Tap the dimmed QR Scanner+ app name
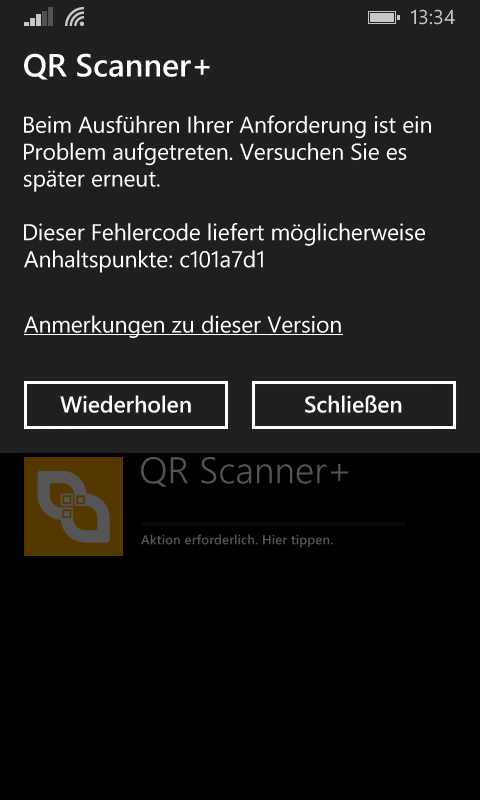The image size is (480, 800). [x=244, y=470]
